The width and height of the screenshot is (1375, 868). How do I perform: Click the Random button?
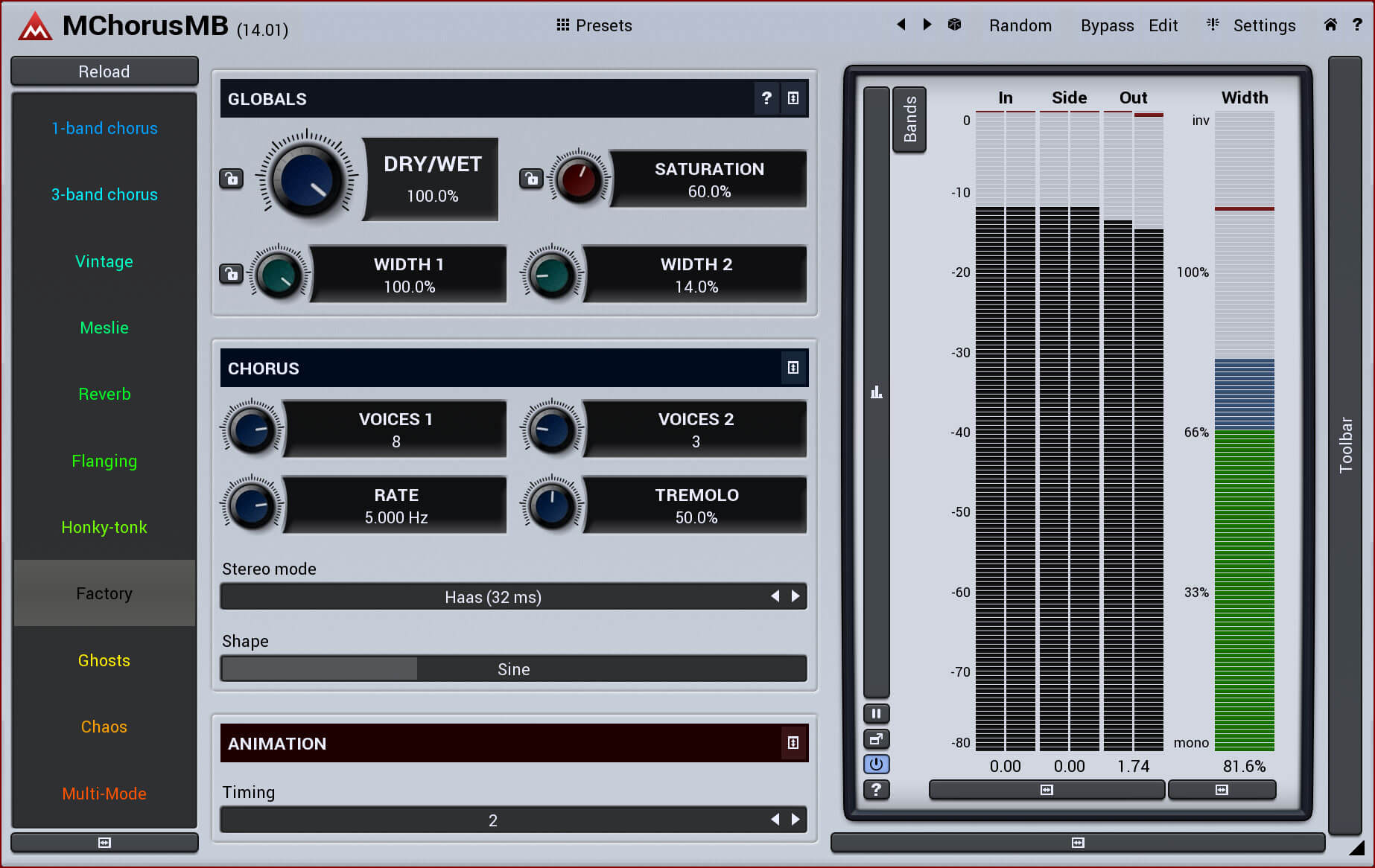pos(1020,25)
